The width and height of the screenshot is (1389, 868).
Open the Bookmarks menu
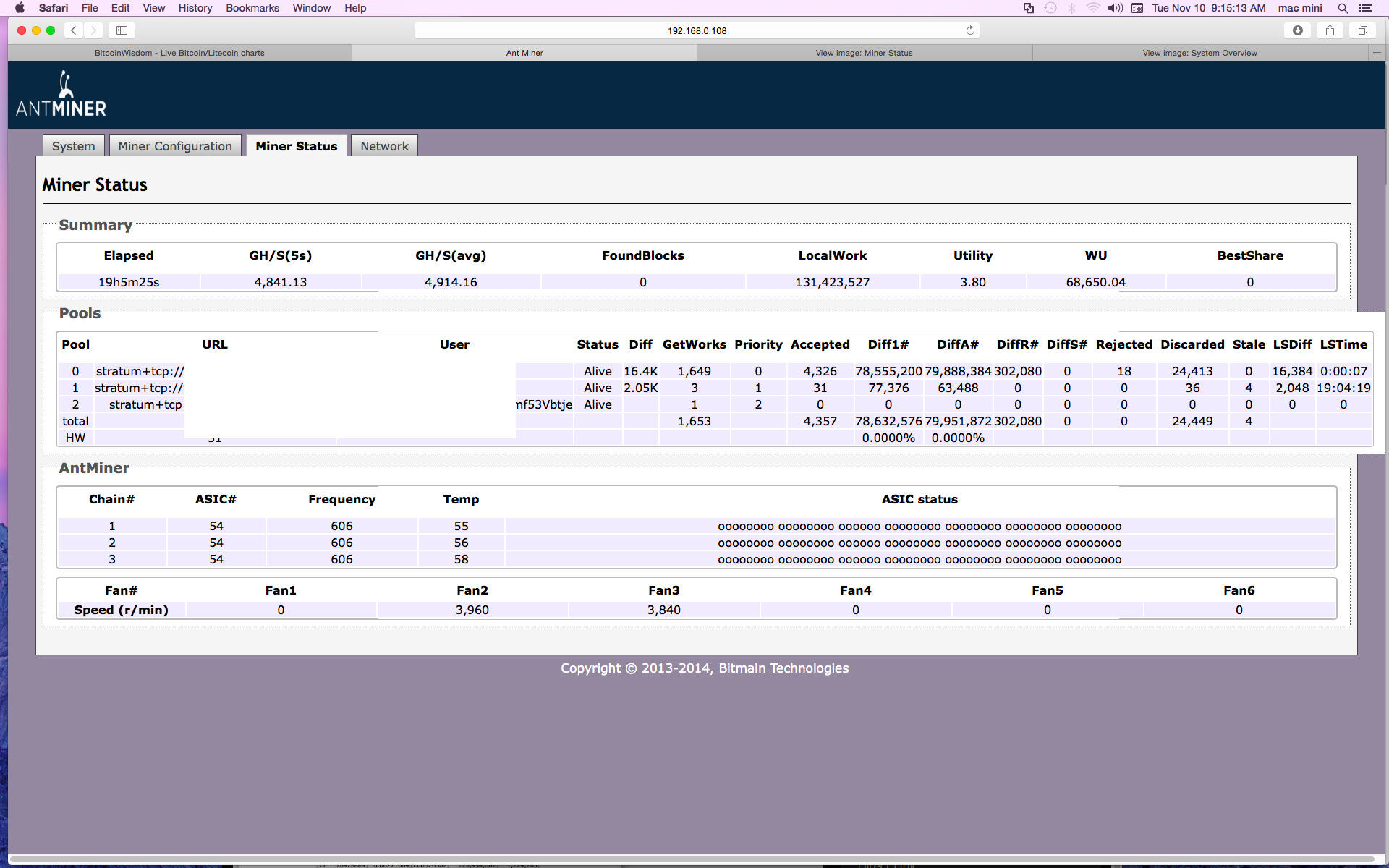pyautogui.click(x=252, y=8)
